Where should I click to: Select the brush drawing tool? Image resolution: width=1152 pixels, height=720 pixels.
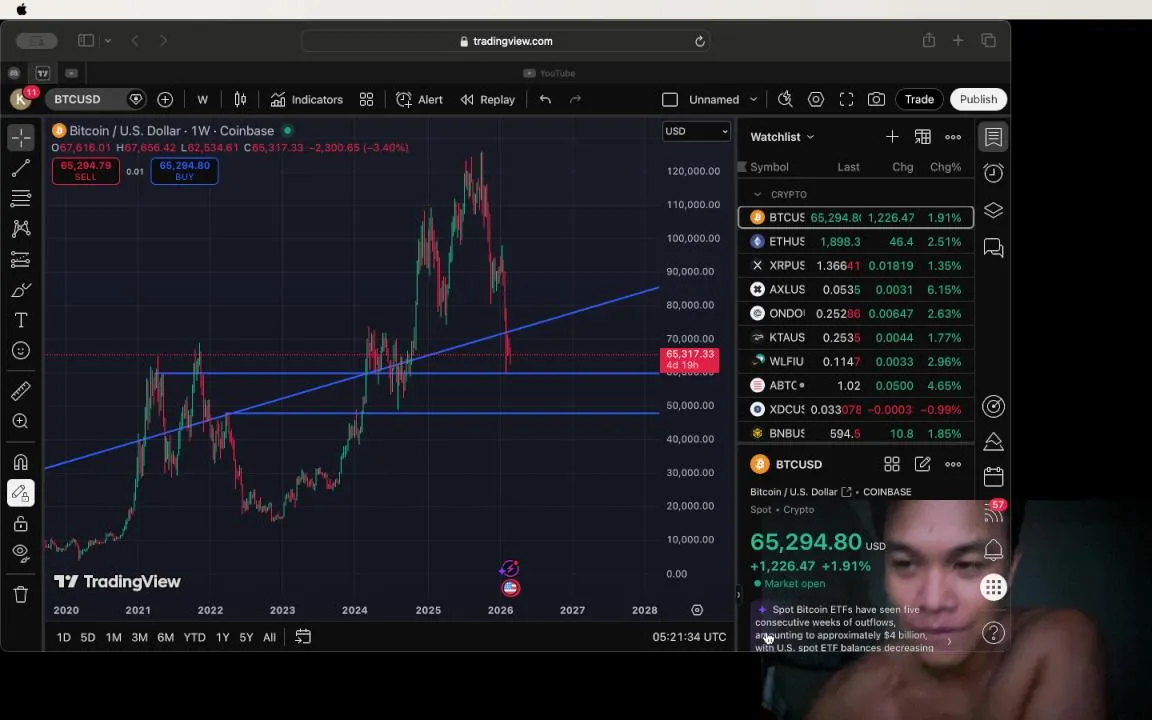(x=21, y=290)
